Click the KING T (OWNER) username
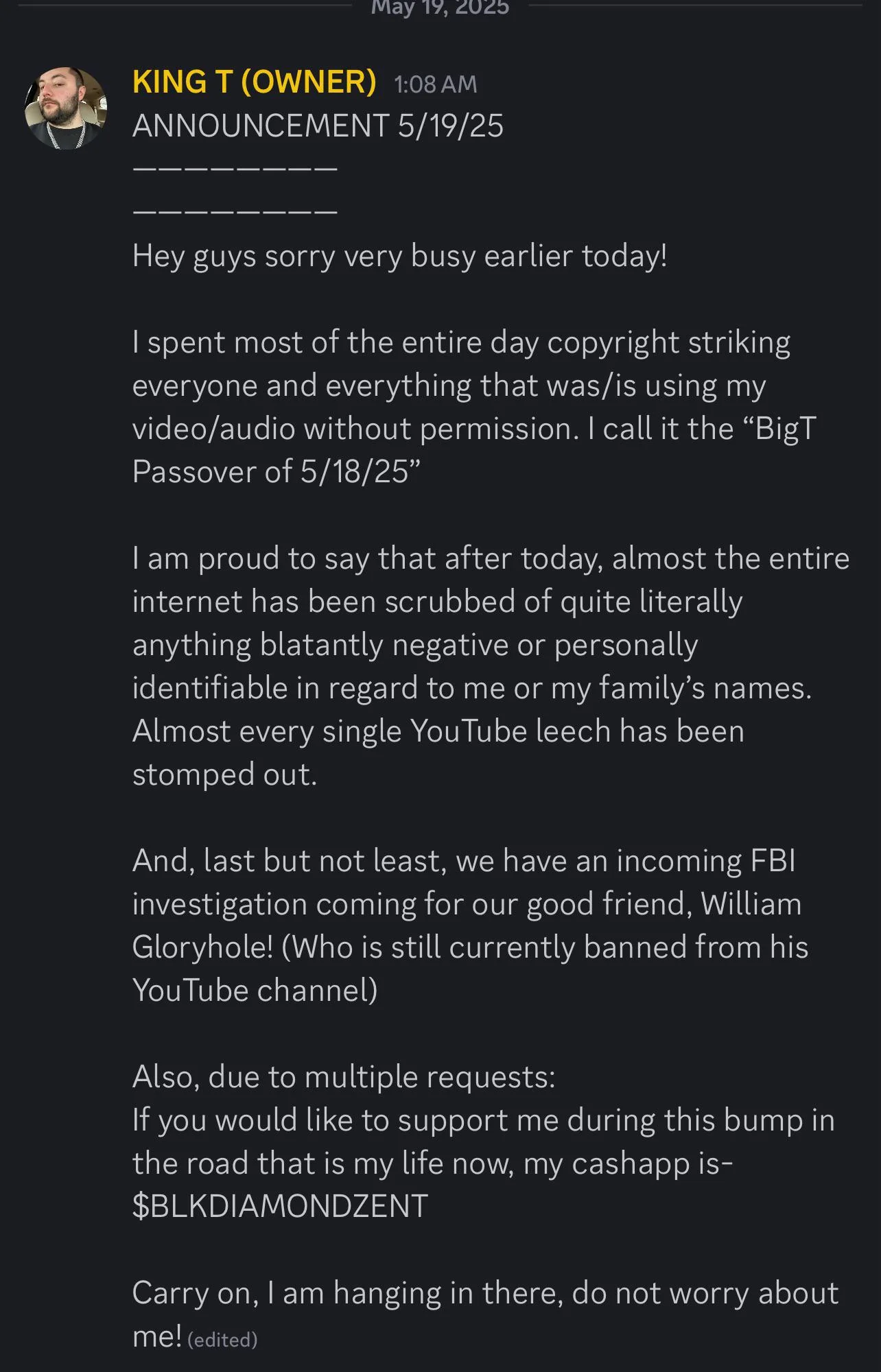Viewport: 881px width, 1372px height. click(255, 82)
